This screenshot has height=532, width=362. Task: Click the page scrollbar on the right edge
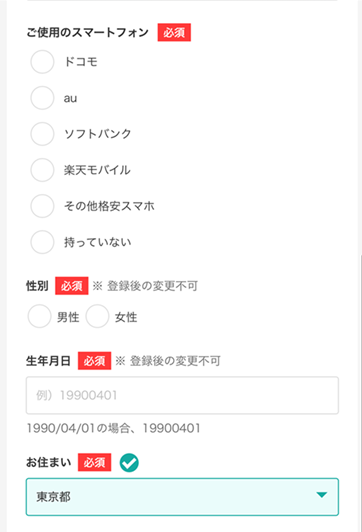point(360,394)
